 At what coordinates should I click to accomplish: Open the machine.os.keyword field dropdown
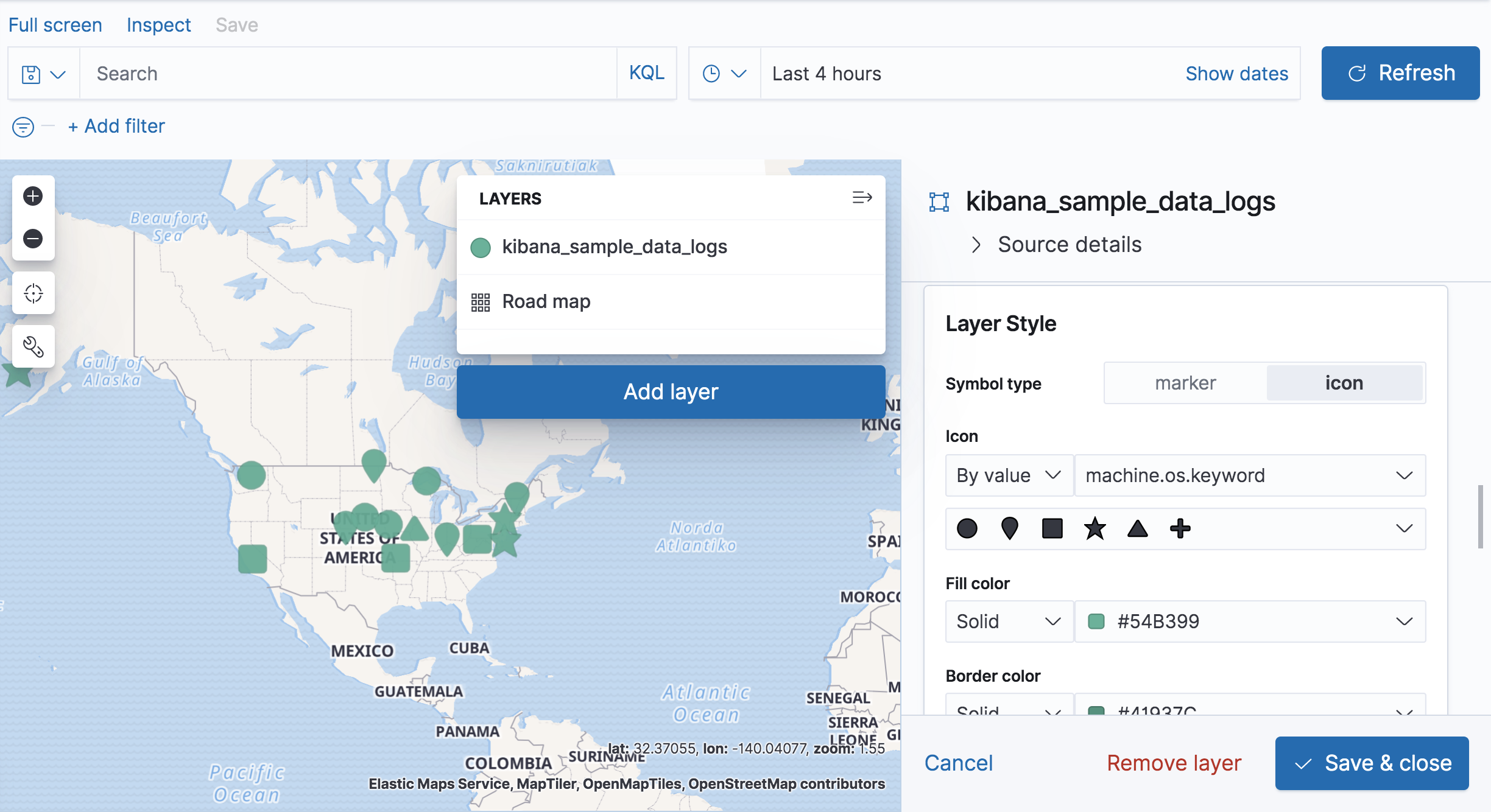pos(1249,475)
